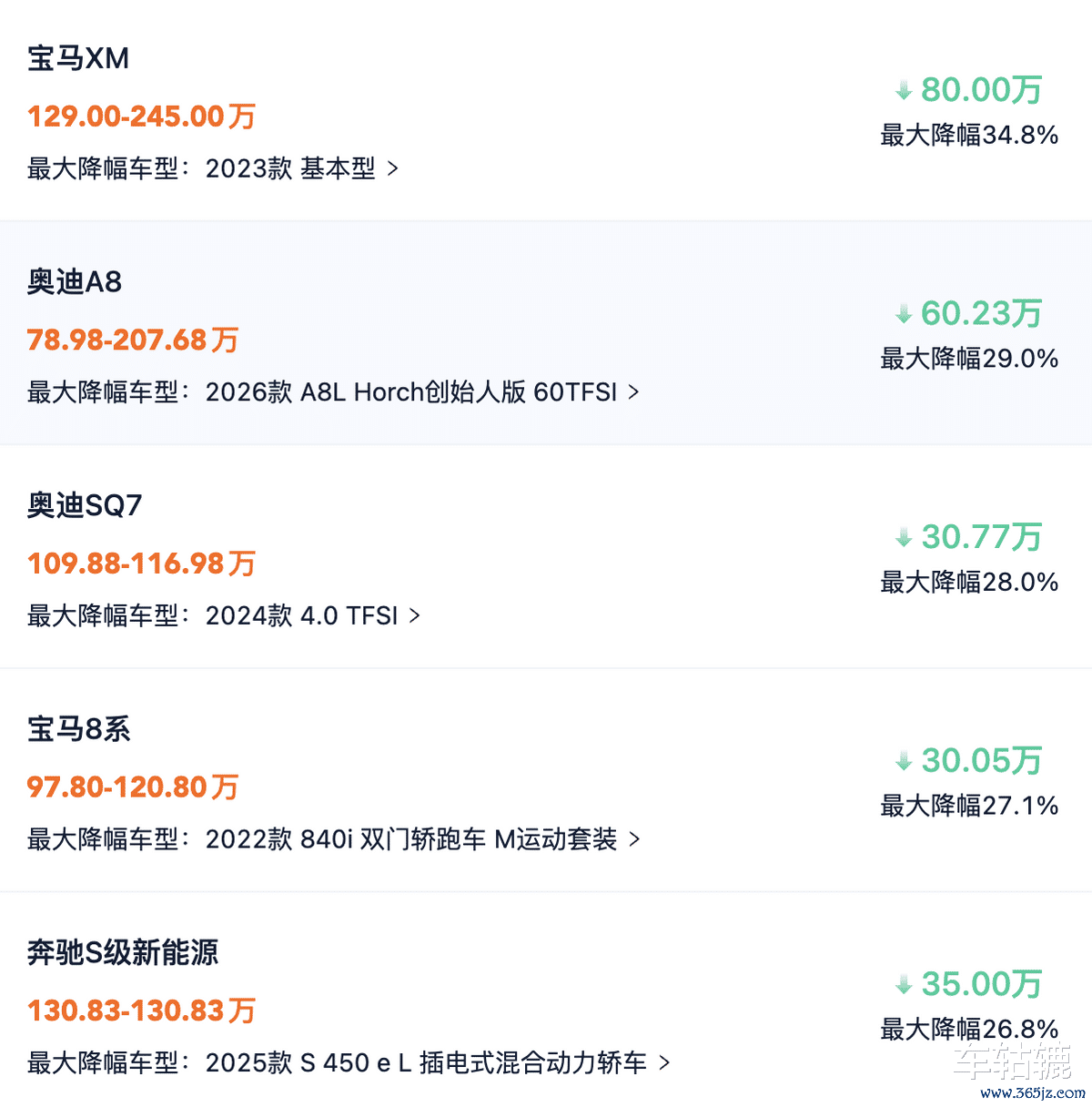Screen dimensions: 1092x1107
Task: Select 最大降幅34.8% label for 宝马XM
Action: pyautogui.click(x=969, y=136)
